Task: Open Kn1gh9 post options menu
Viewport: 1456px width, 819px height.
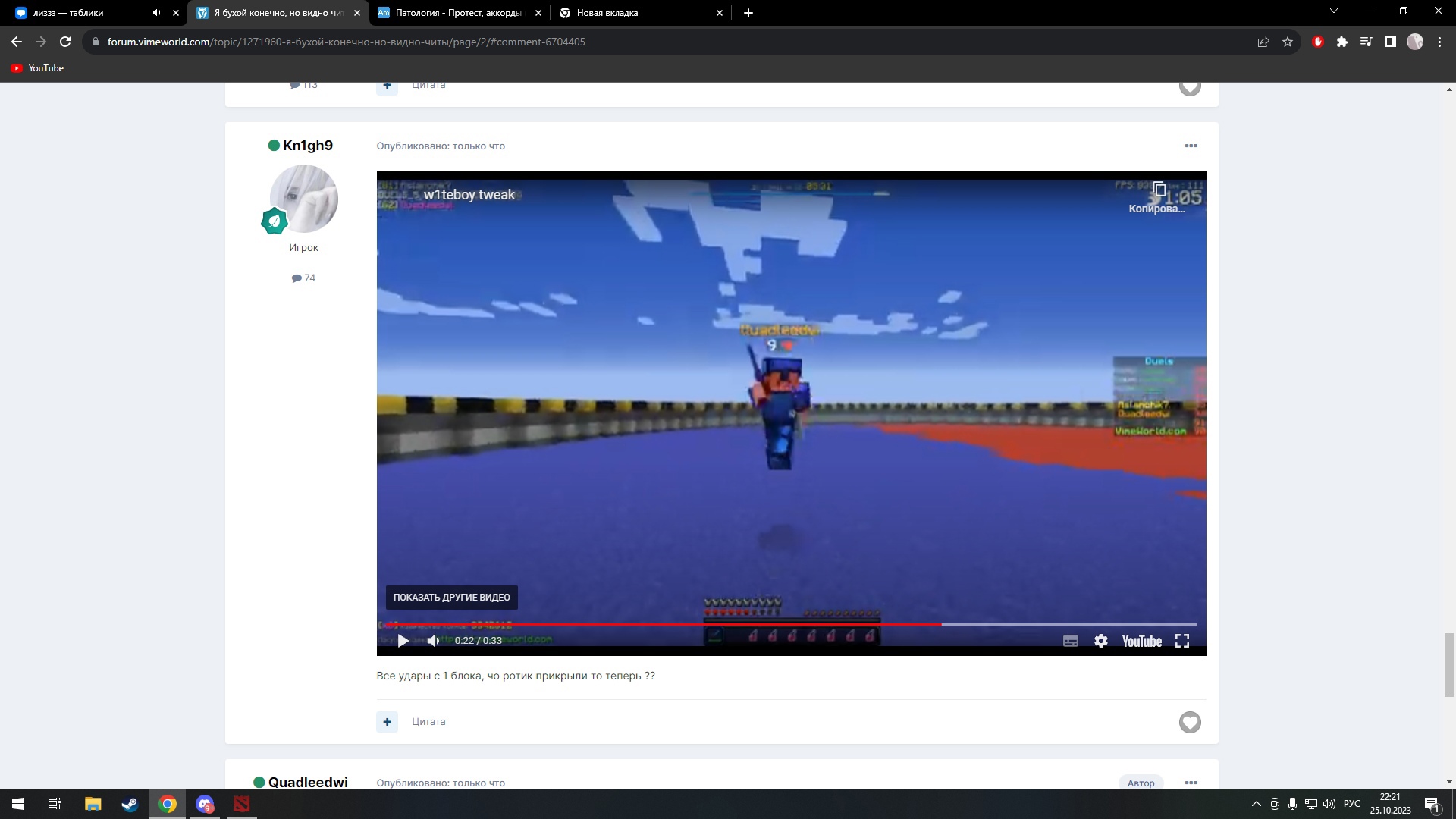Action: [x=1191, y=146]
